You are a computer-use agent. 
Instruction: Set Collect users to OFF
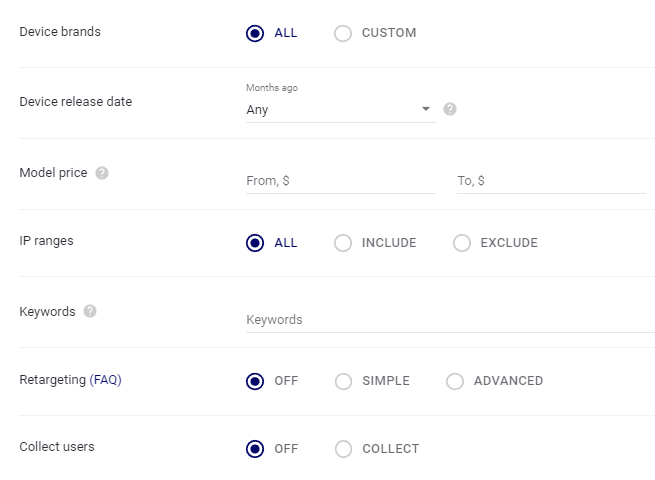click(255, 449)
